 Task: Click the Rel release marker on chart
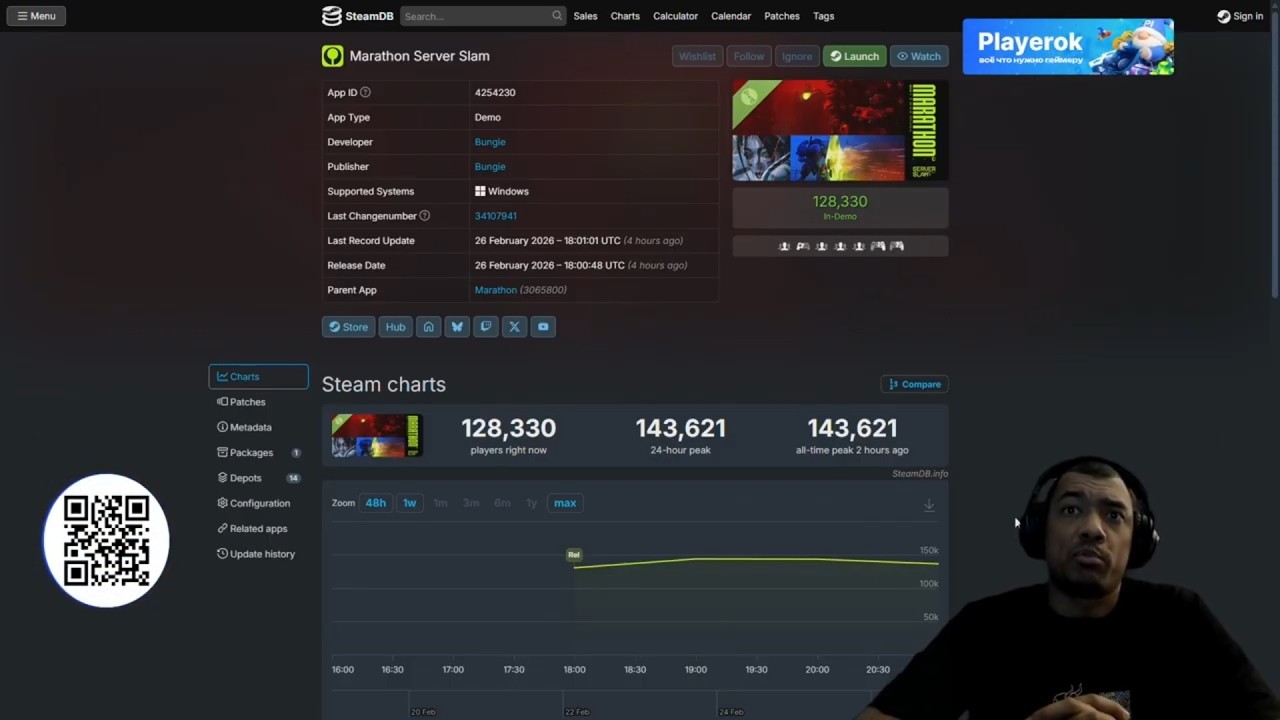[x=574, y=554]
